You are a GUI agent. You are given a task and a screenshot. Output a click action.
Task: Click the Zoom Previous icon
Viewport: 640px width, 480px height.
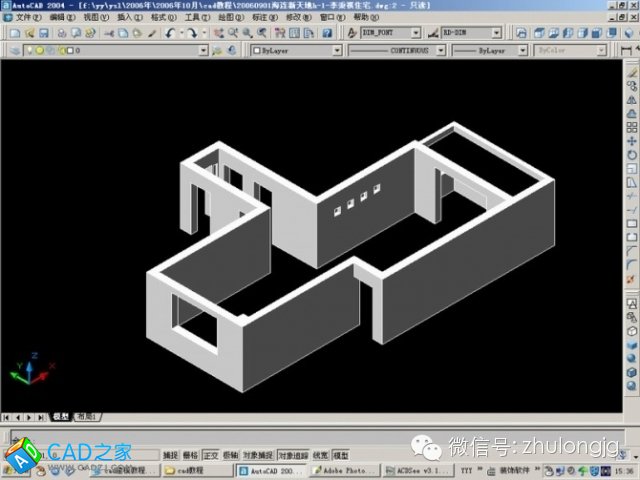[x=262, y=33]
